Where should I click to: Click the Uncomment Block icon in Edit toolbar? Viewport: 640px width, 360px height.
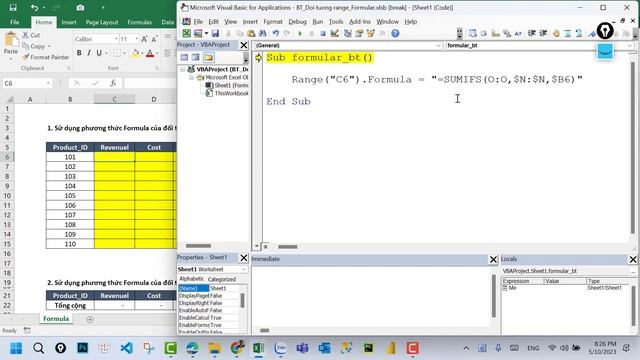579,33
